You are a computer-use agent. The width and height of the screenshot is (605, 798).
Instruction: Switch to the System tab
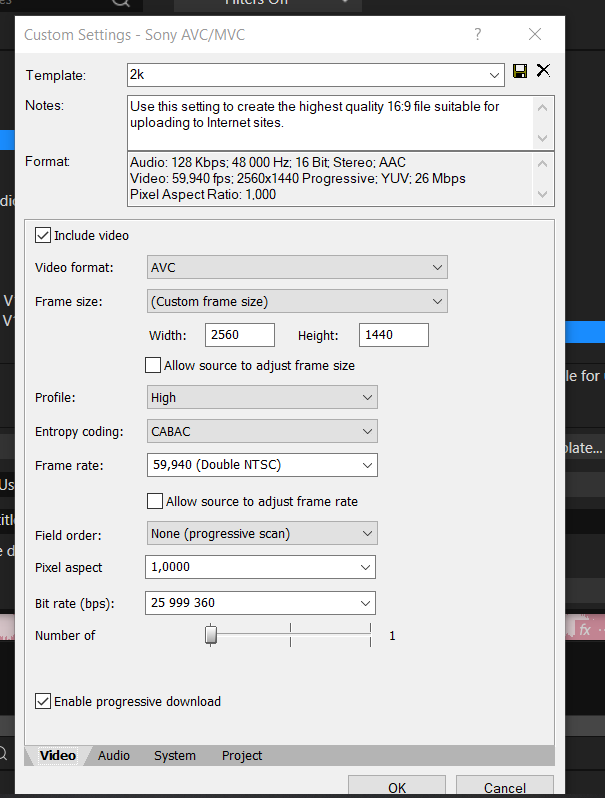pyautogui.click(x=175, y=756)
